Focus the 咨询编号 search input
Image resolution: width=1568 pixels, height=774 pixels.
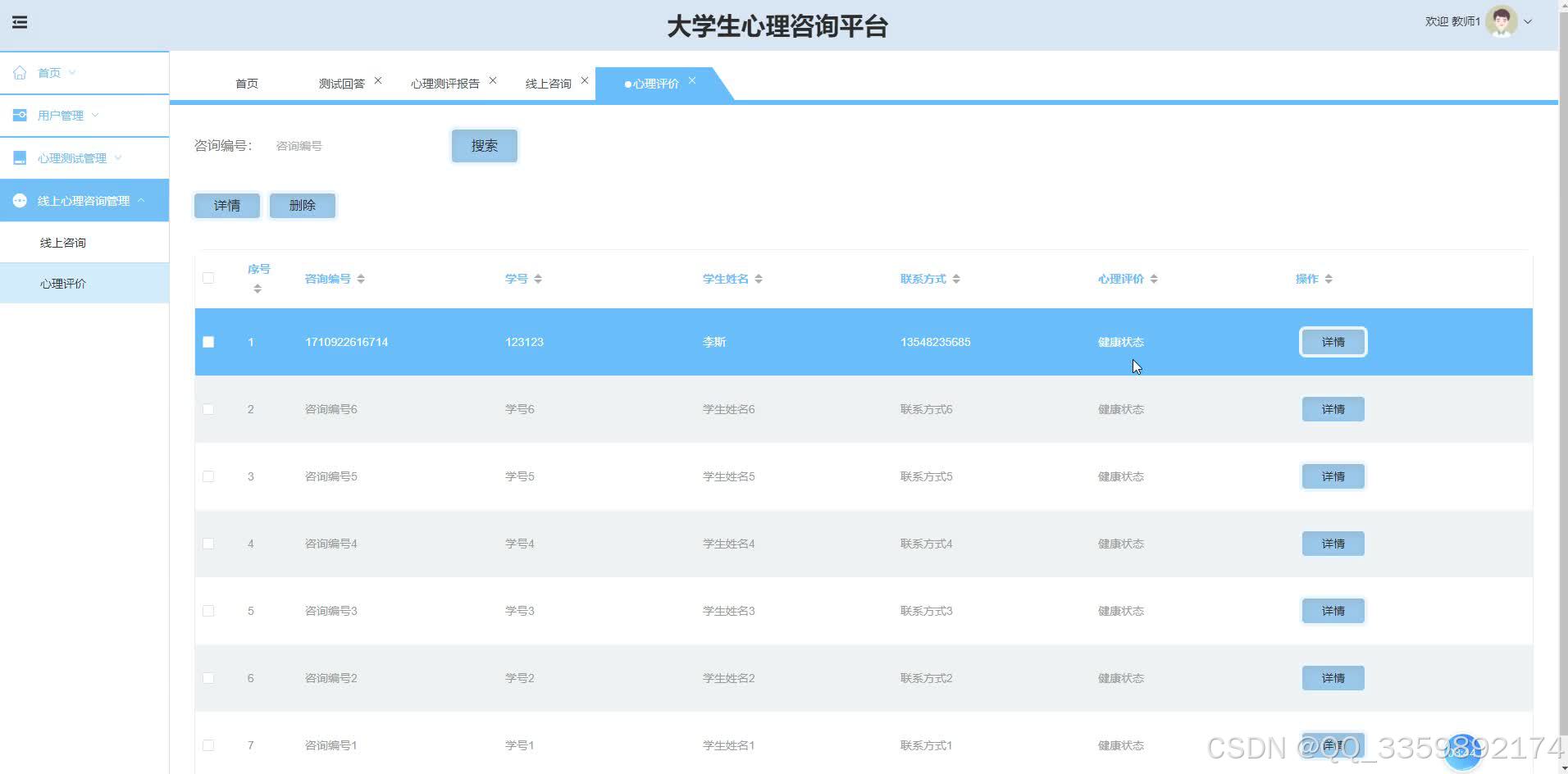[x=351, y=146]
